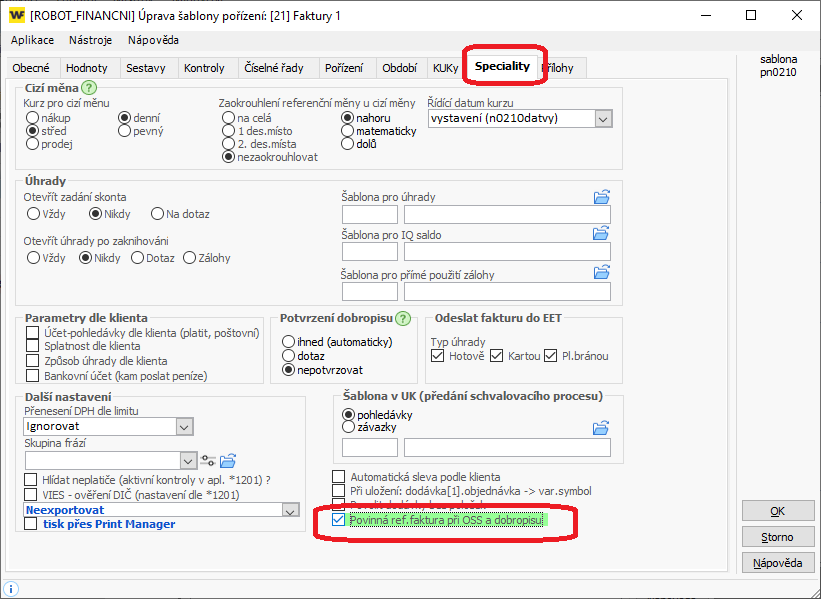Open folder icon next to Skupina frází
Image resolution: width=821 pixels, height=599 pixels.
228,461
